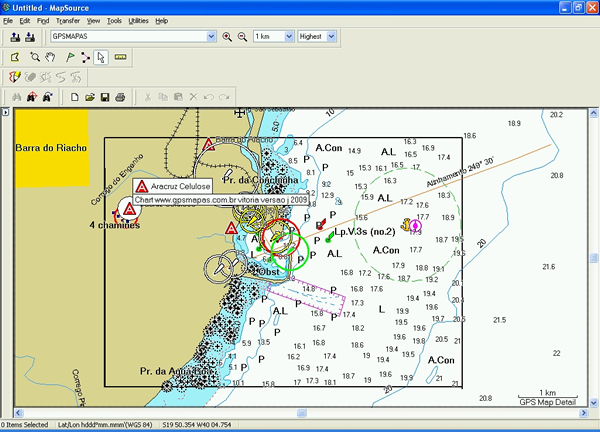This screenshot has height=432, width=600.
Task: Open the Transfer menu
Action: (x=68, y=20)
